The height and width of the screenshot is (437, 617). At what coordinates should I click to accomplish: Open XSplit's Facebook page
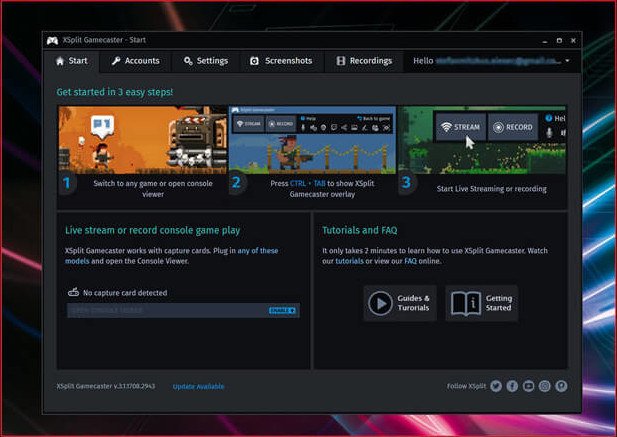tap(512, 386)
